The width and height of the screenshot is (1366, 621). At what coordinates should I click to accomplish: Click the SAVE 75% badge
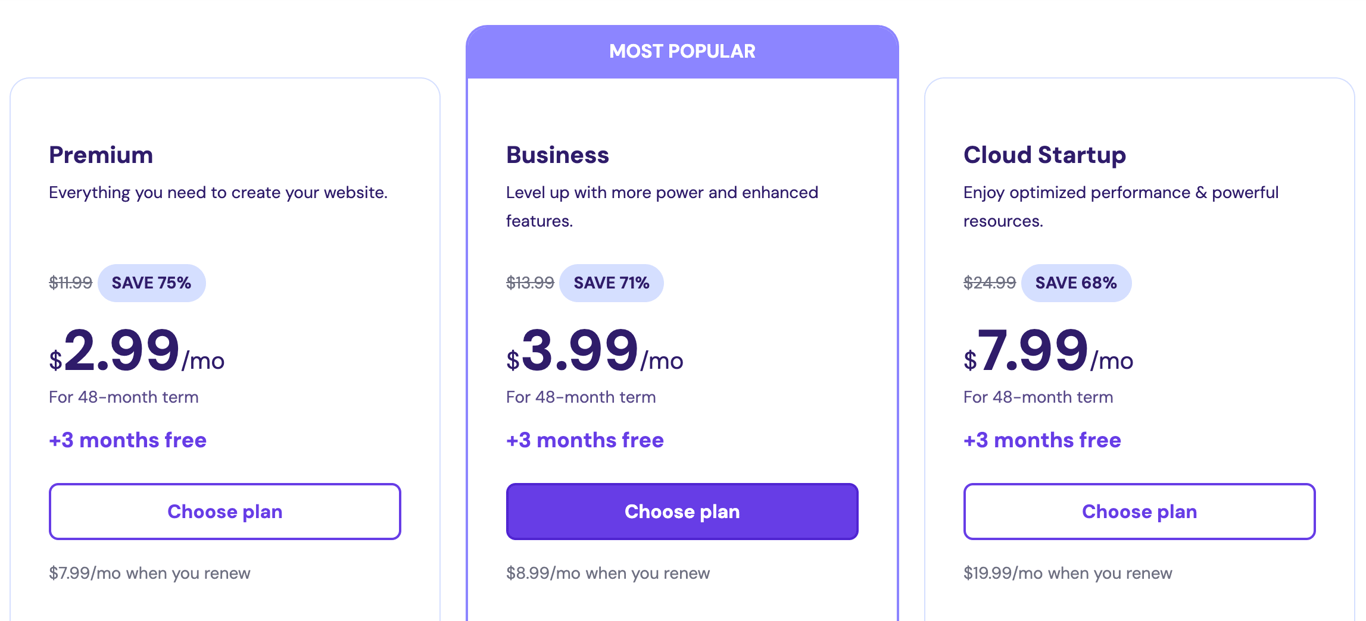152,283
